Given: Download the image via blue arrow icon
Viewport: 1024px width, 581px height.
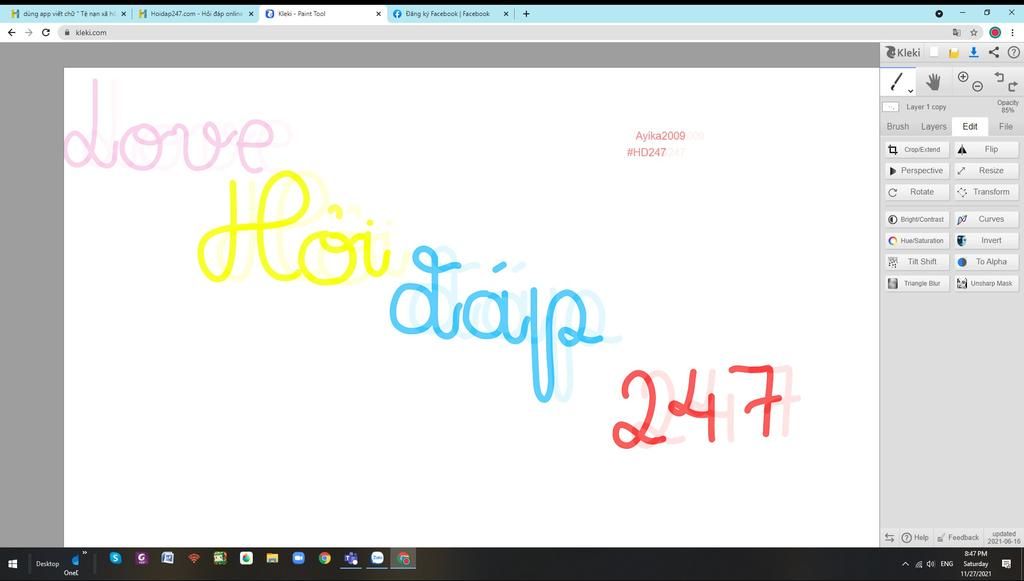Looking at the screenshot, I should [973, 52].
